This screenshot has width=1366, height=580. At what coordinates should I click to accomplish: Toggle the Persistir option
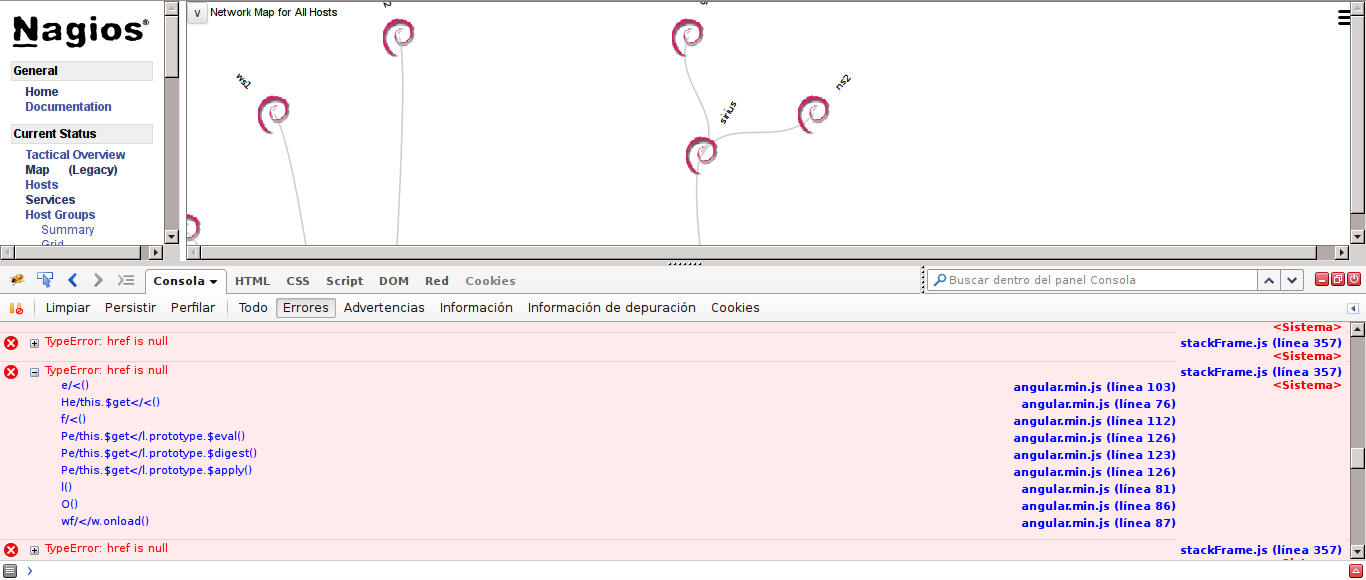[x=130, y=308]
